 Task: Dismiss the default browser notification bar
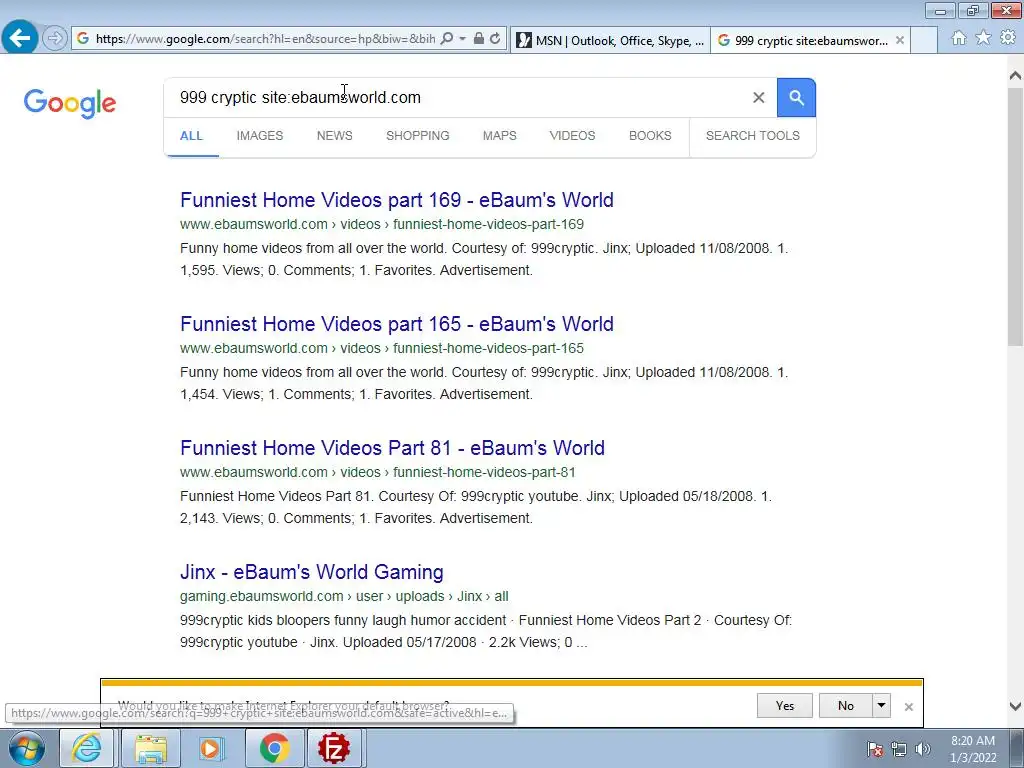click(x=908, y=707)
